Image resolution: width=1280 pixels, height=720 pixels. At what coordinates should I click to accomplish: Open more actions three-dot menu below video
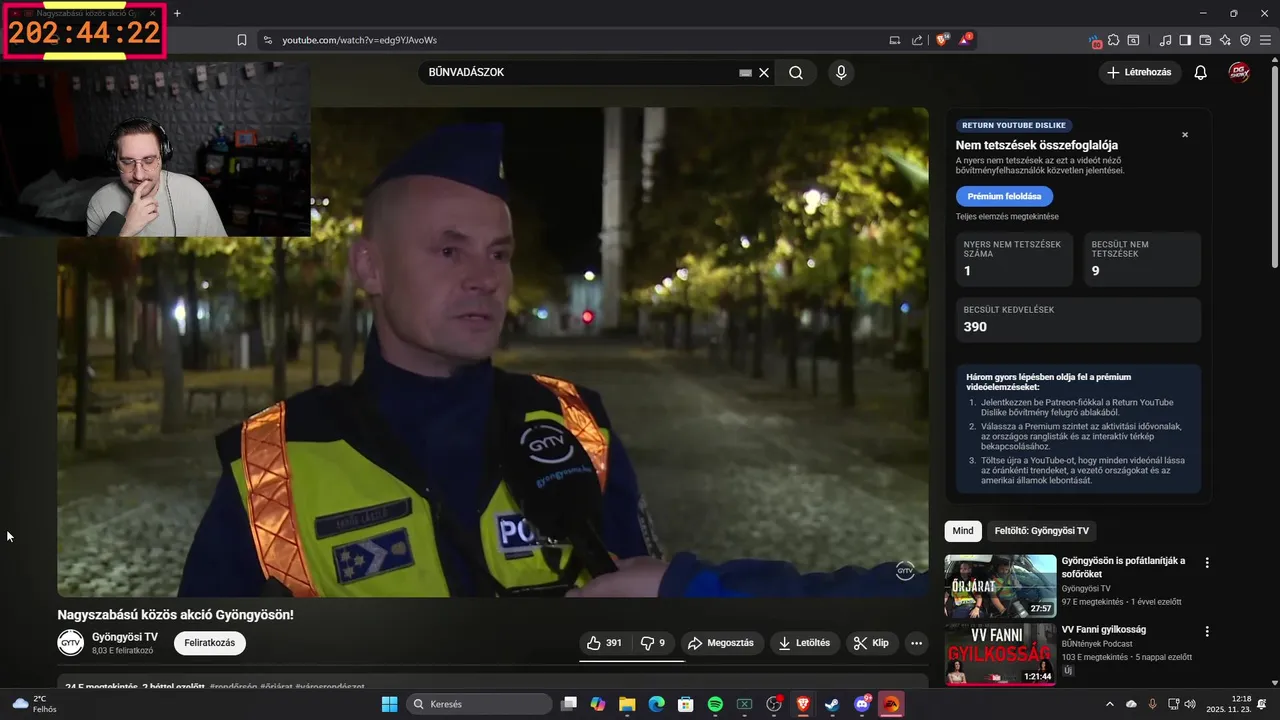click(916, 643)
